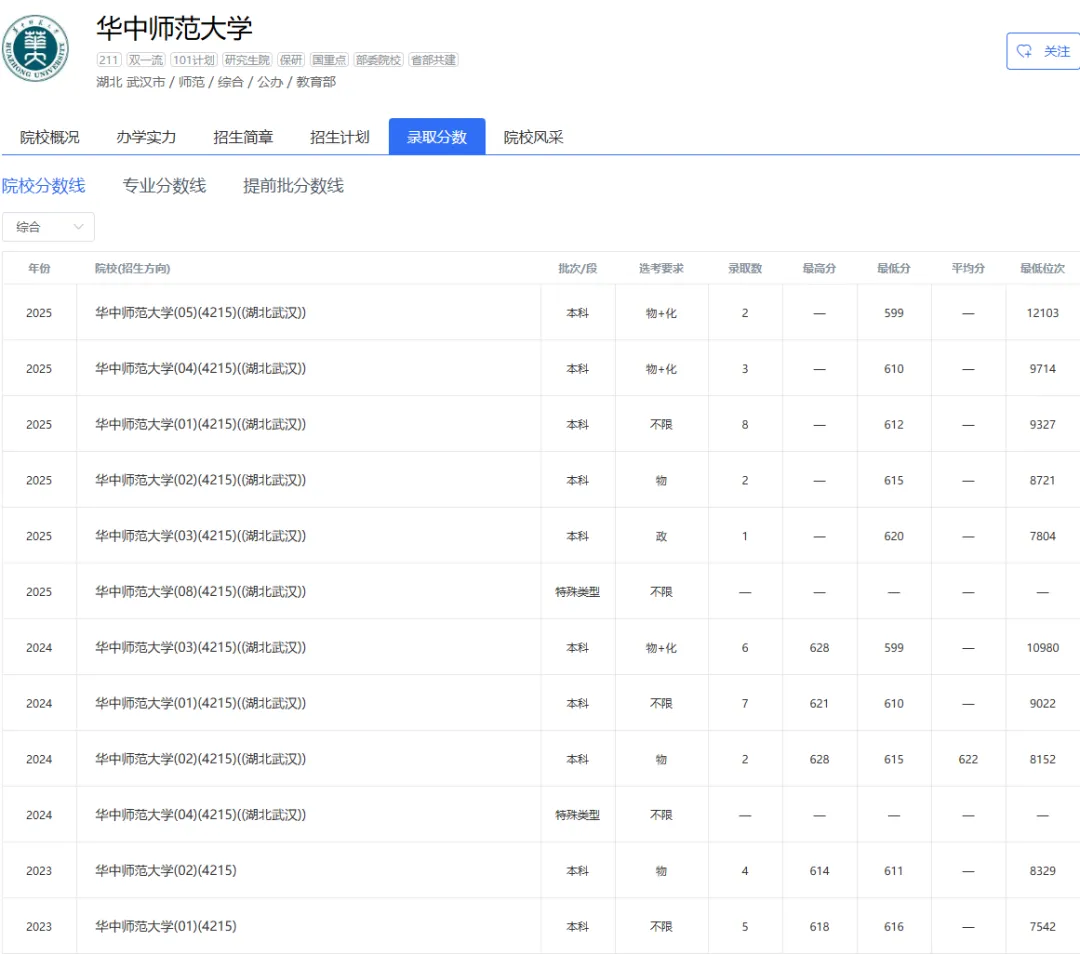Open the 综合 category dropdown

pos(48,227)
